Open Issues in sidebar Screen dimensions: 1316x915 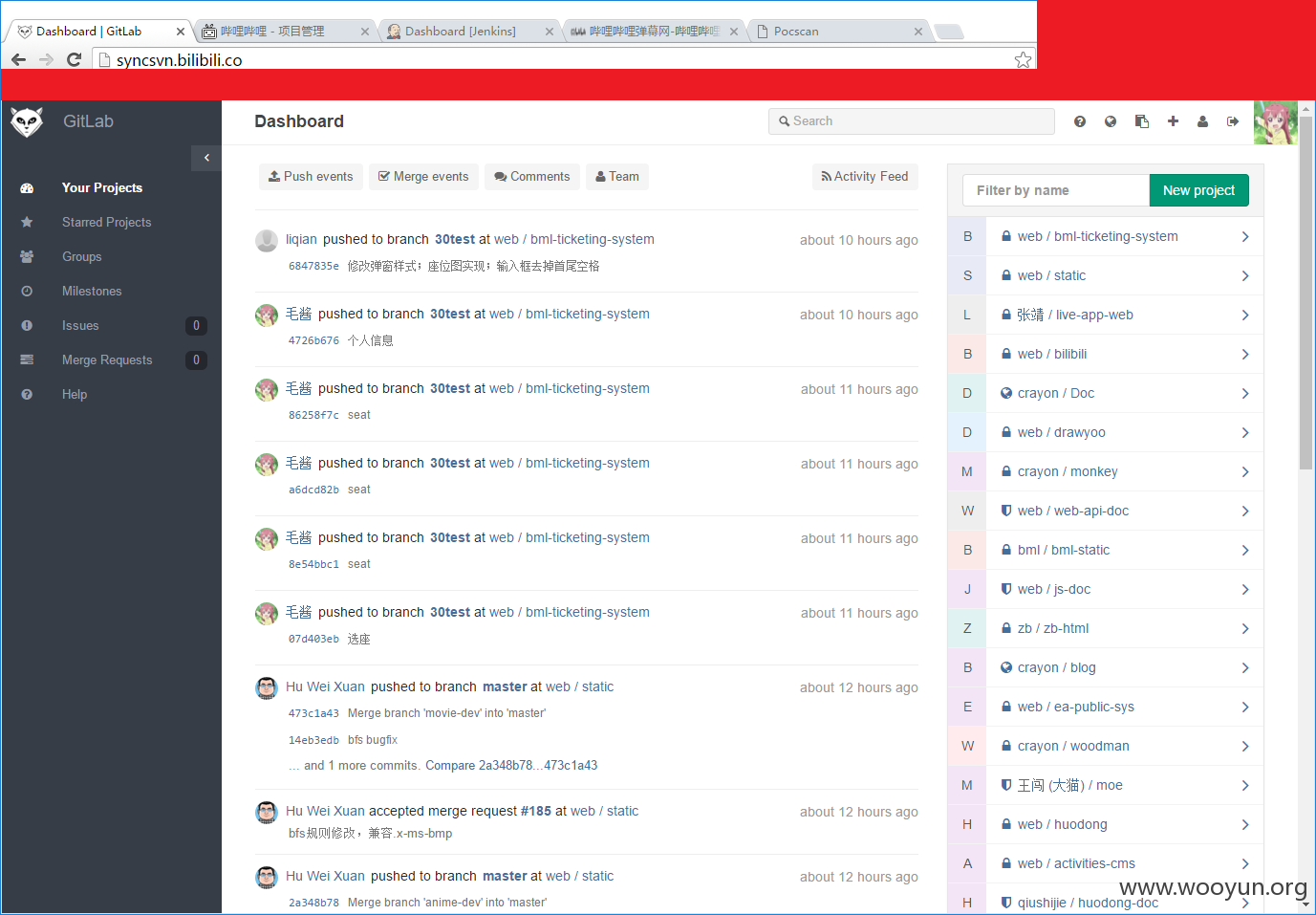point(80,325)
